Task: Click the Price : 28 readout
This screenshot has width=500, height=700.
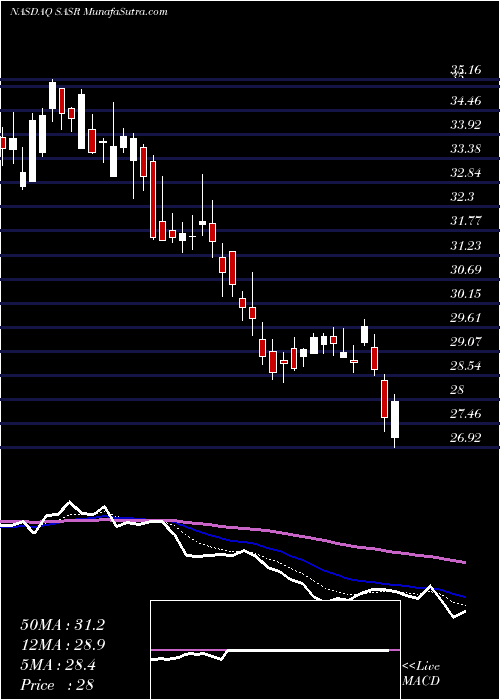Action: [57, 685]
